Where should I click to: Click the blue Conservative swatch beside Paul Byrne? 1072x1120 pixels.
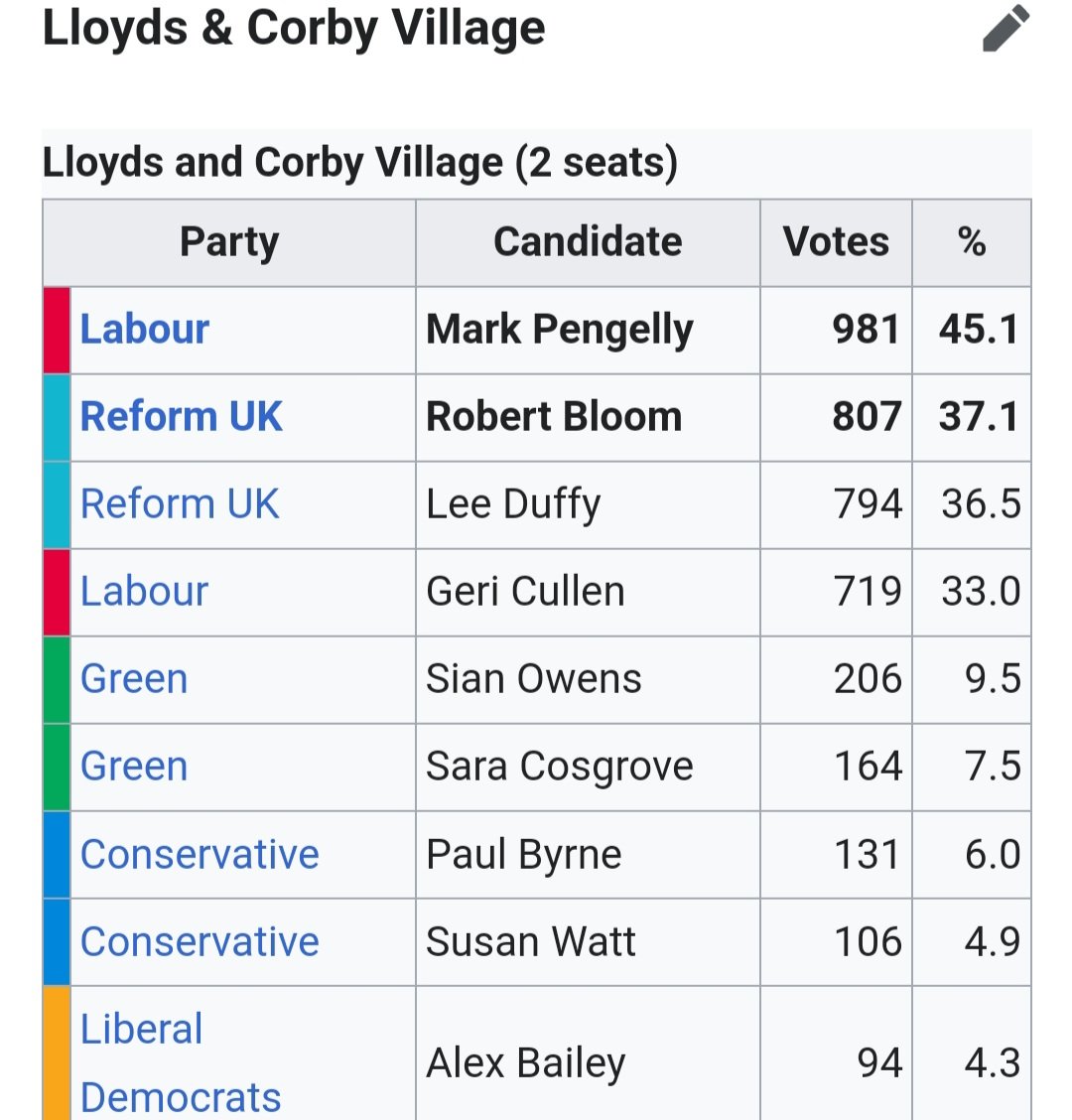[58, 854]
